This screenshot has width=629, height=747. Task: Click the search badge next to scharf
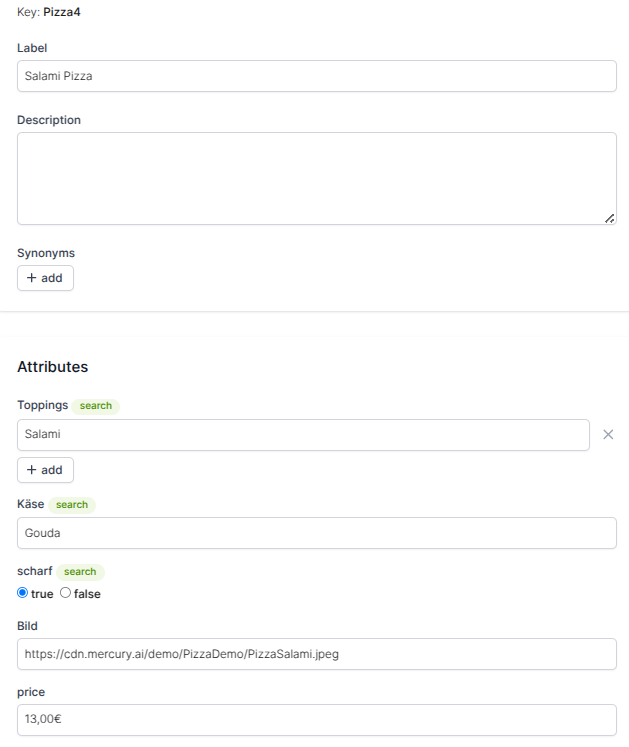click(x=80, y=572)
